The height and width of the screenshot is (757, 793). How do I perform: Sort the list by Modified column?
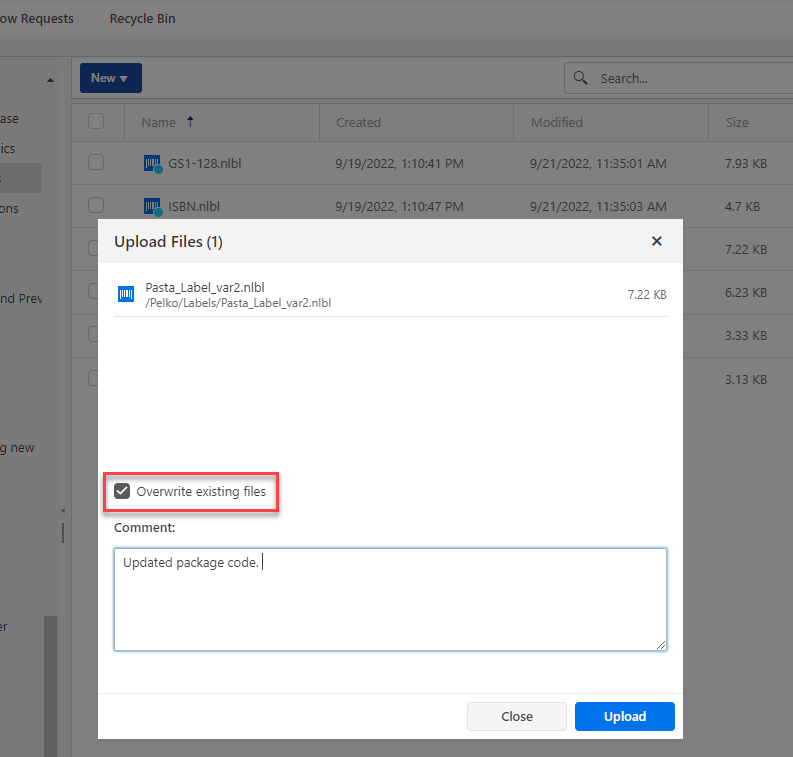coord(557,122)
